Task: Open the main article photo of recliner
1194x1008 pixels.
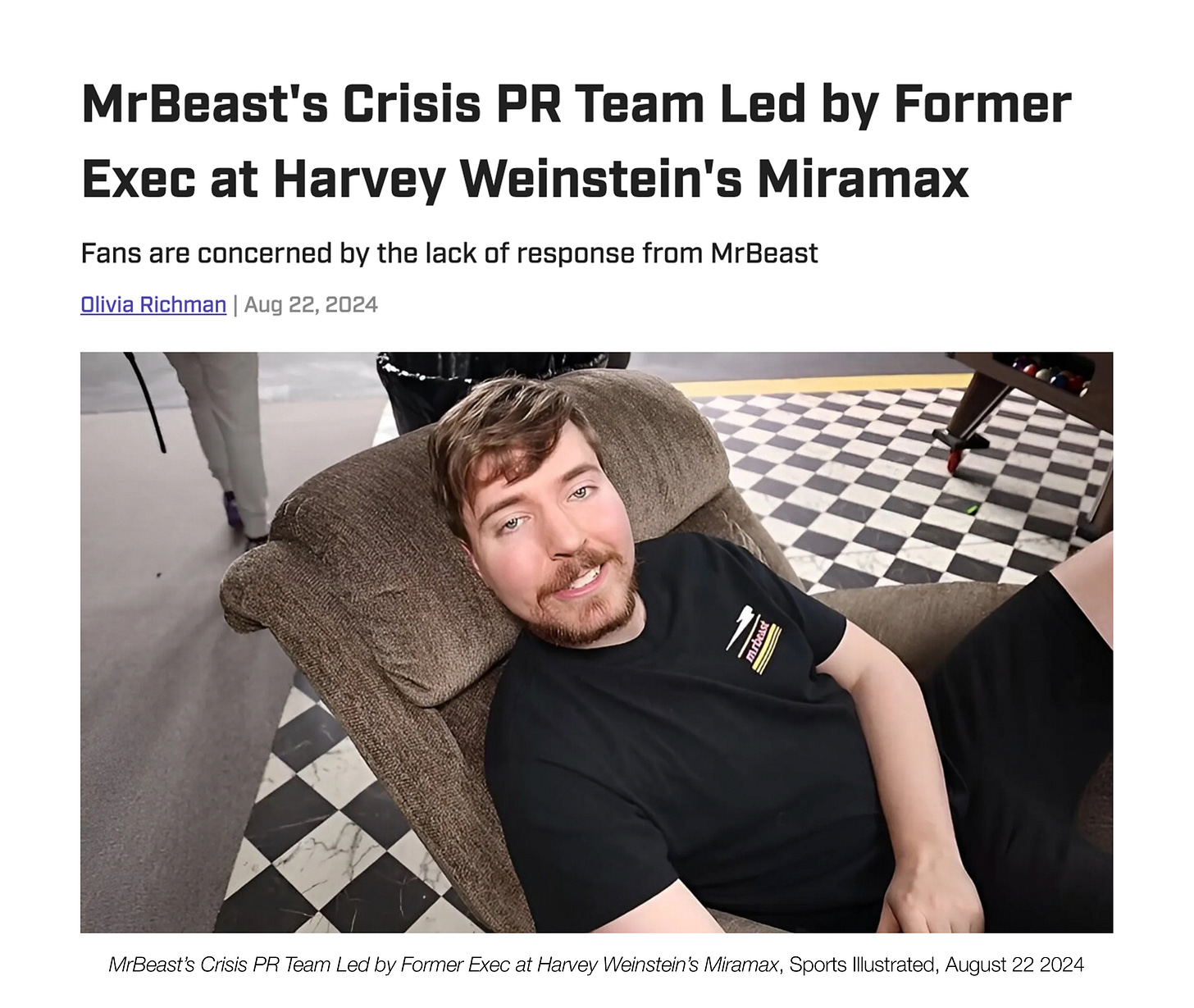Action: (x=596, y=642)
